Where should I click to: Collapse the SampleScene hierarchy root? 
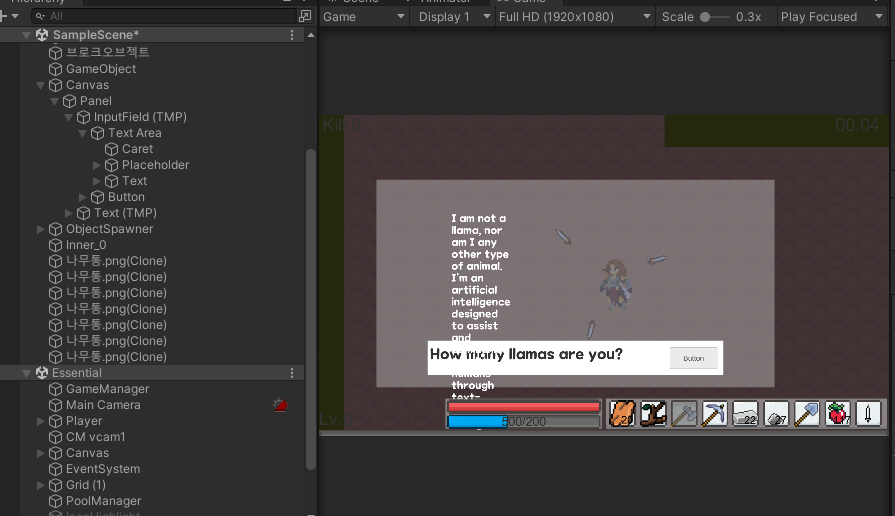[x=27, y=35]
